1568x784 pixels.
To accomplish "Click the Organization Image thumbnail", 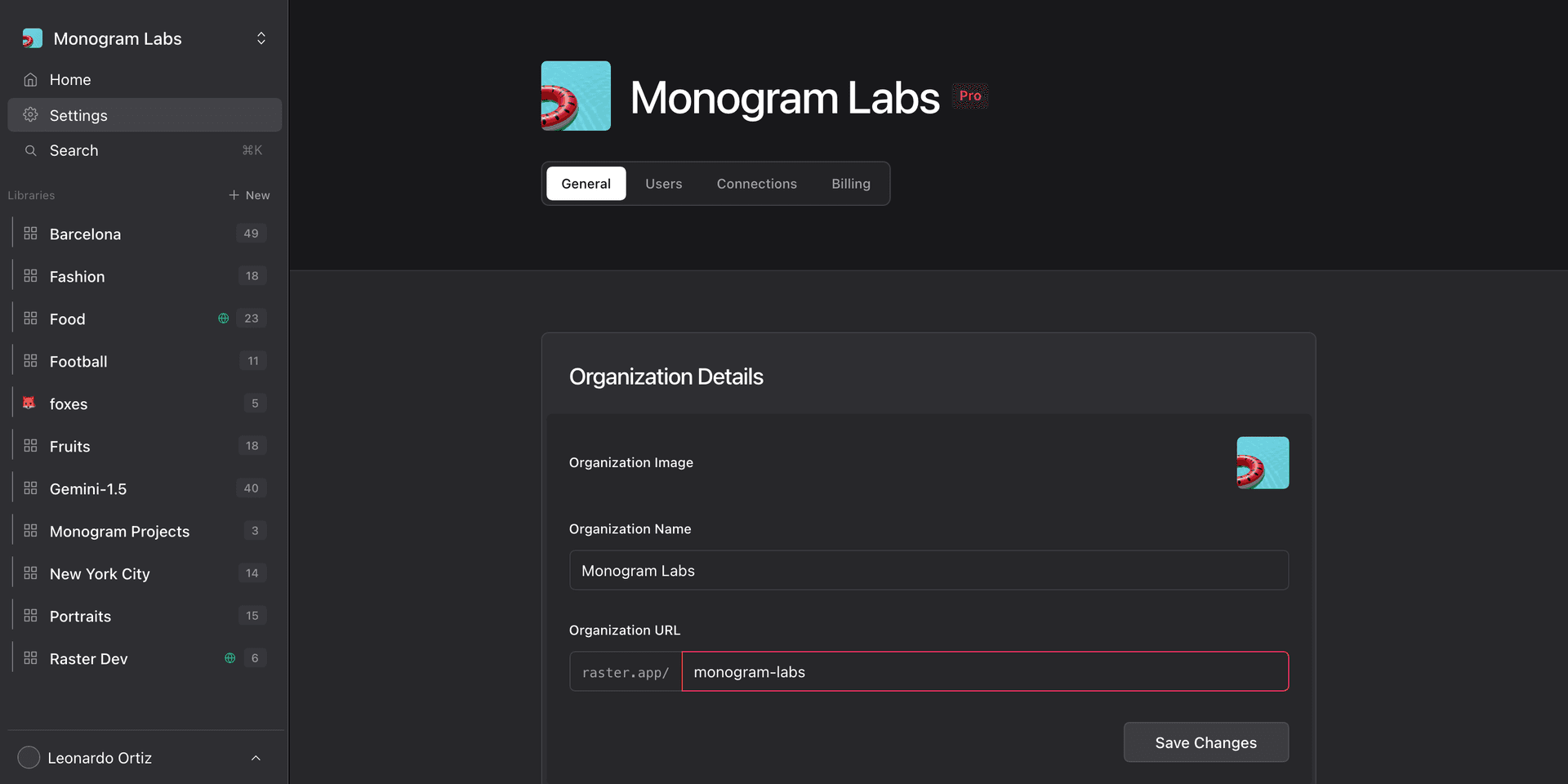I will tap(1263, 463).
